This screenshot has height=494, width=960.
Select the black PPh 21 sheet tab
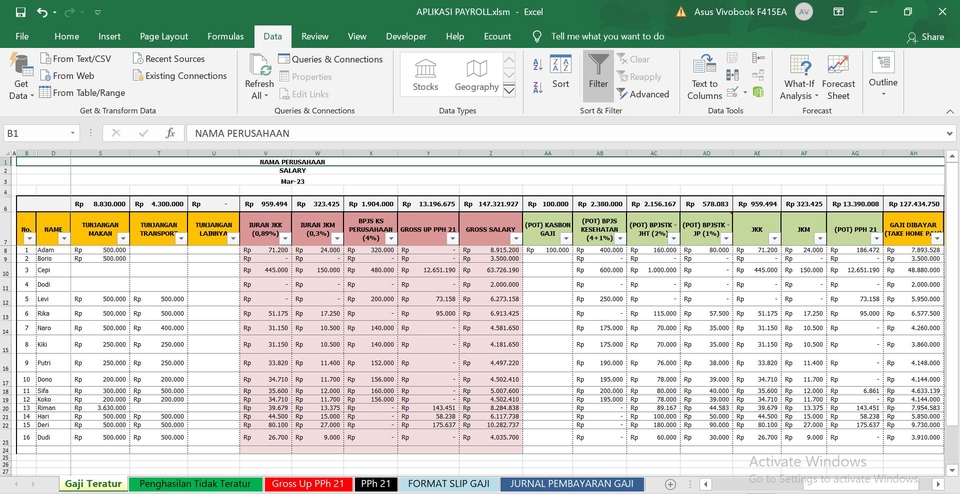pyautogui.click(x=375, y=484)
